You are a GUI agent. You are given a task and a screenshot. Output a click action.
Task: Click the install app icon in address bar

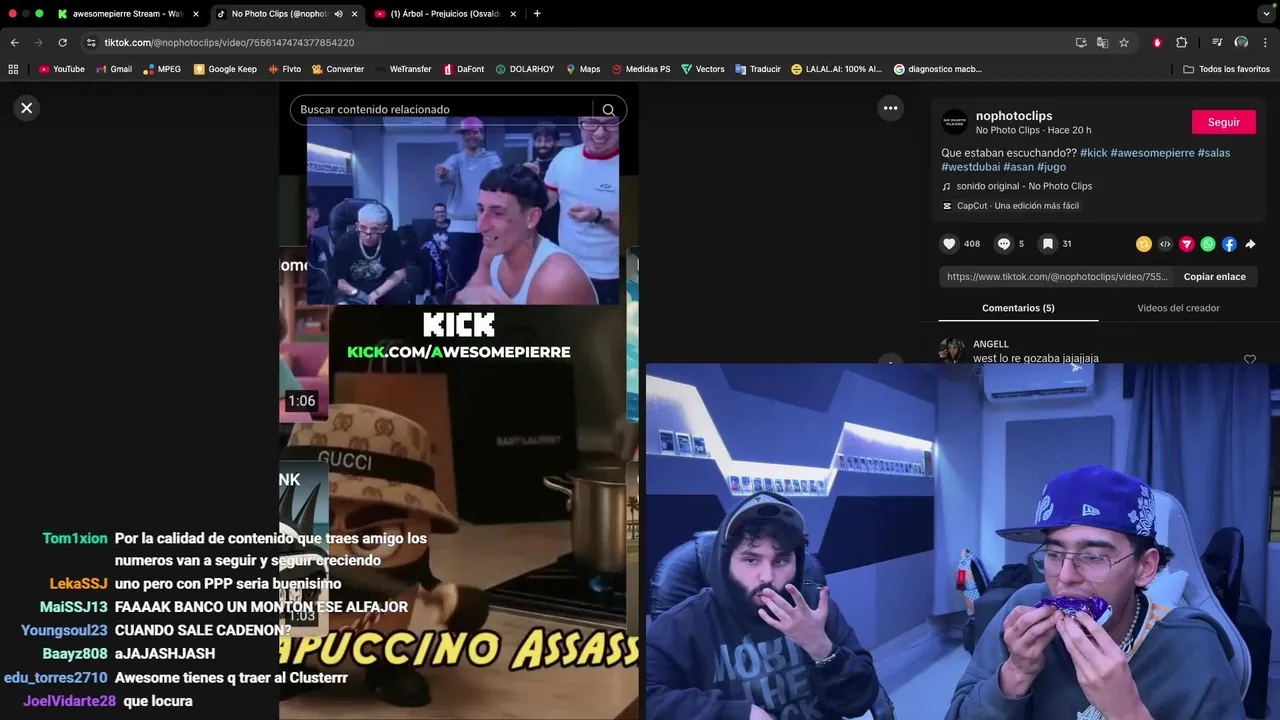pos(1081,43)
